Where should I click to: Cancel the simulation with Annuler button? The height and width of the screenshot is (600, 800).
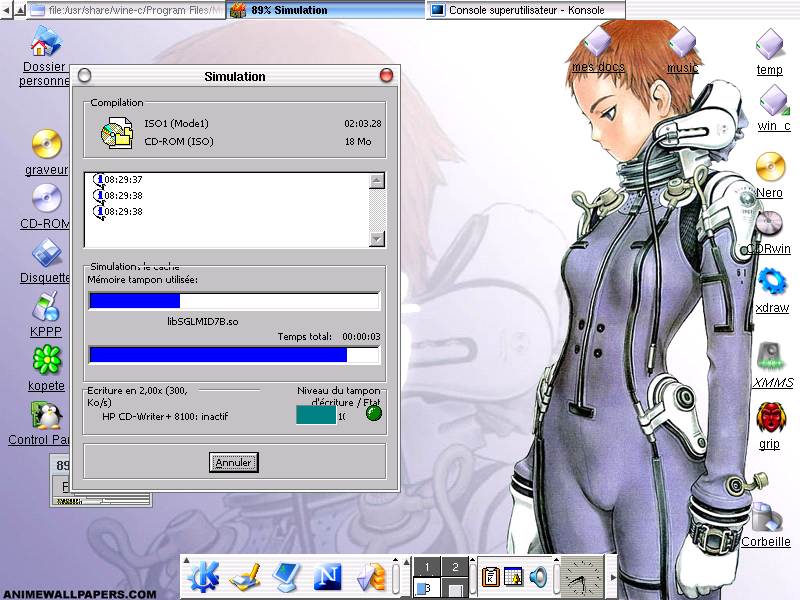pyautogui.click(x=234, y=462)
